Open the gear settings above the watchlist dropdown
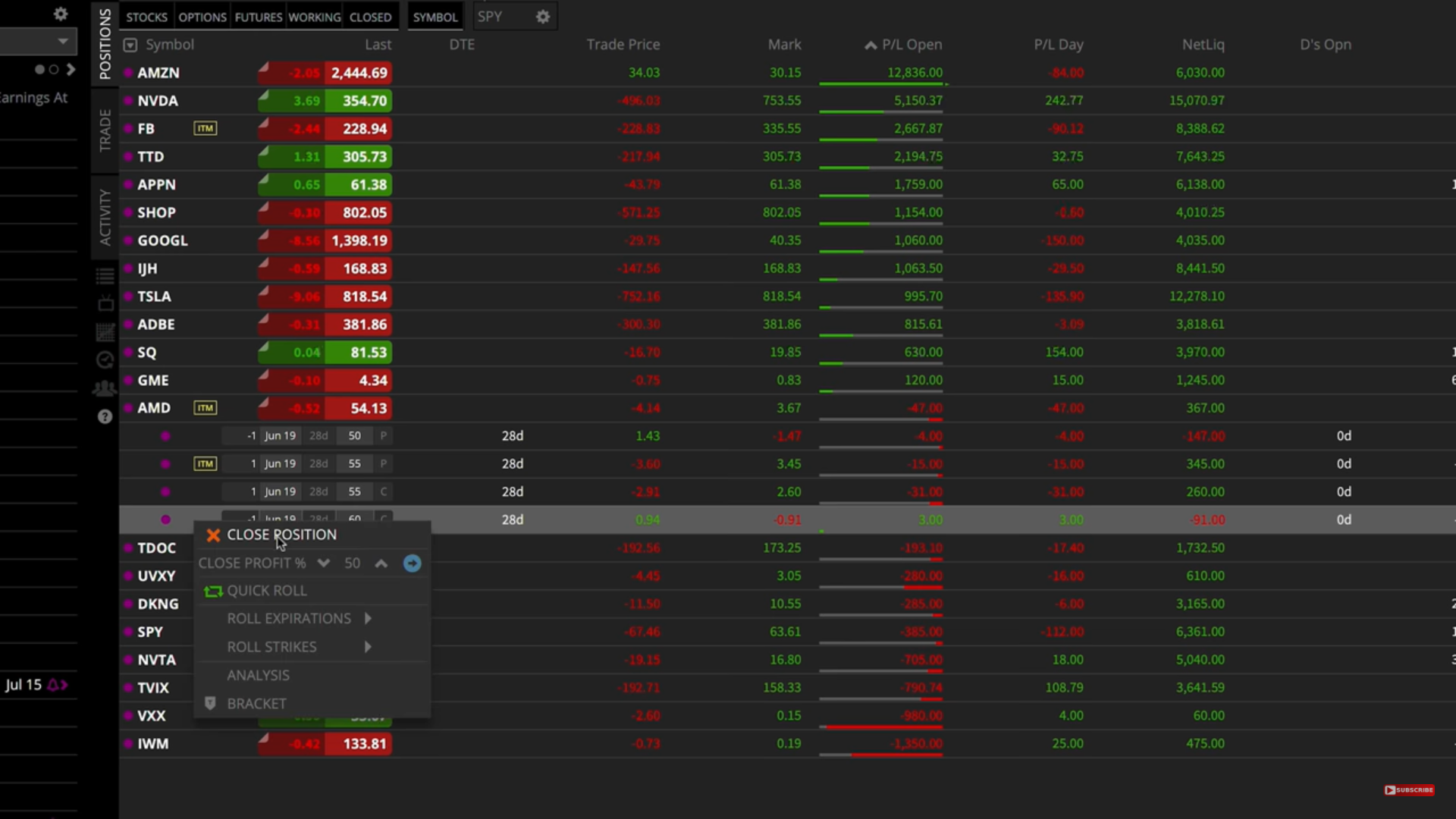 [61, 14]
